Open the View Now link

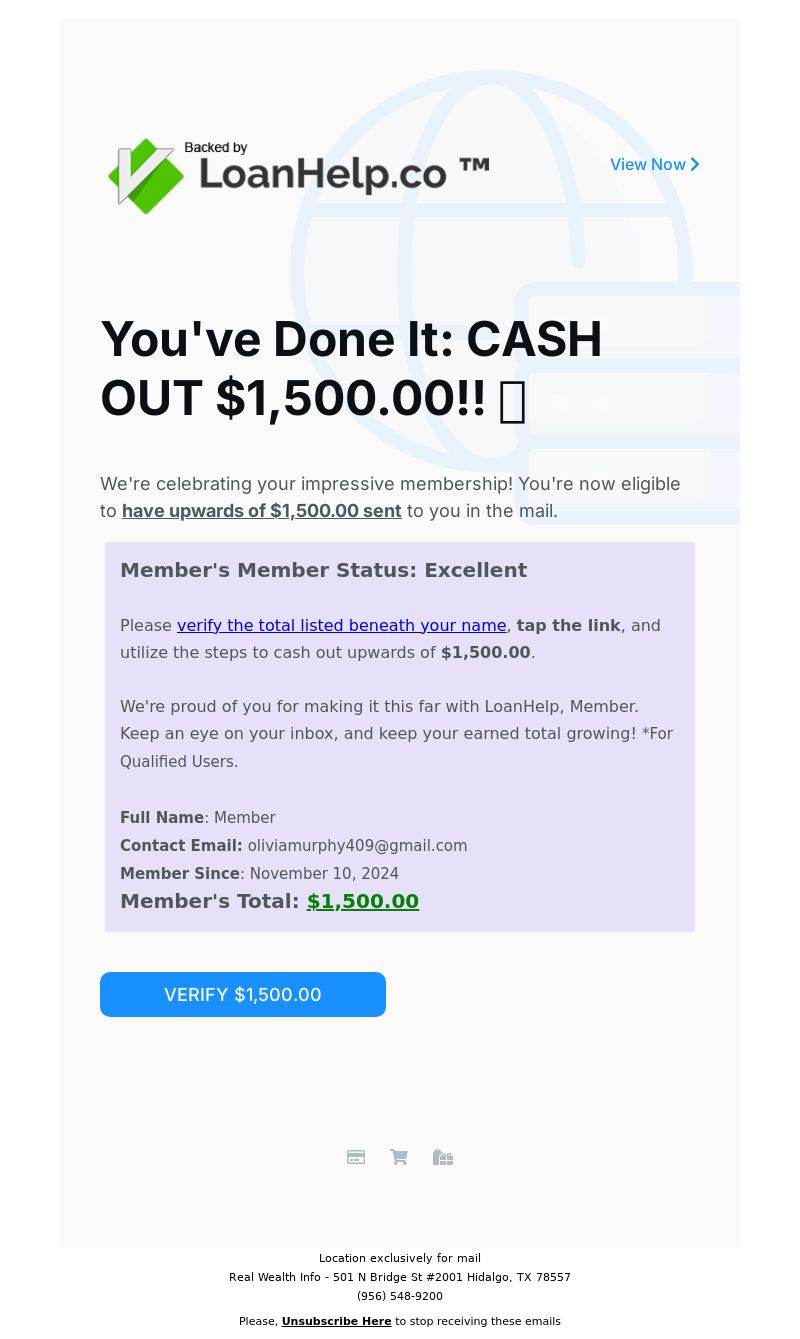655,164
